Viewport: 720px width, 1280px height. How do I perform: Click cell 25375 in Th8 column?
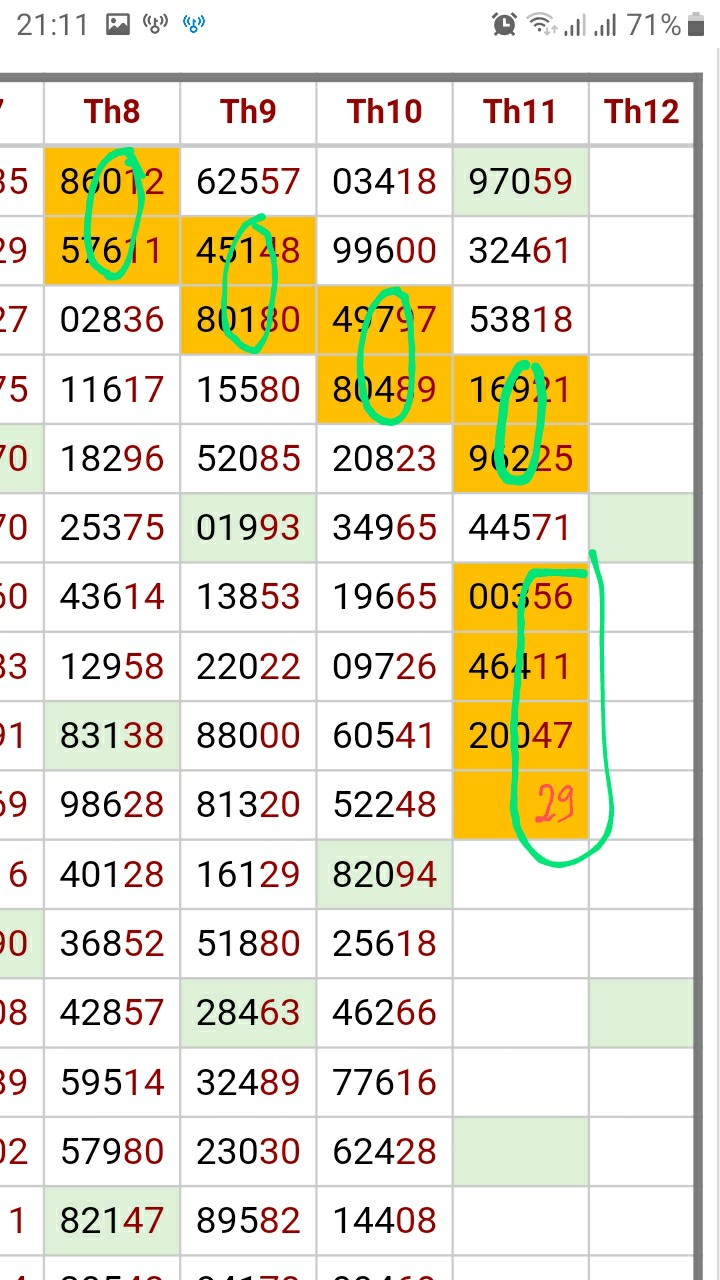112,527
